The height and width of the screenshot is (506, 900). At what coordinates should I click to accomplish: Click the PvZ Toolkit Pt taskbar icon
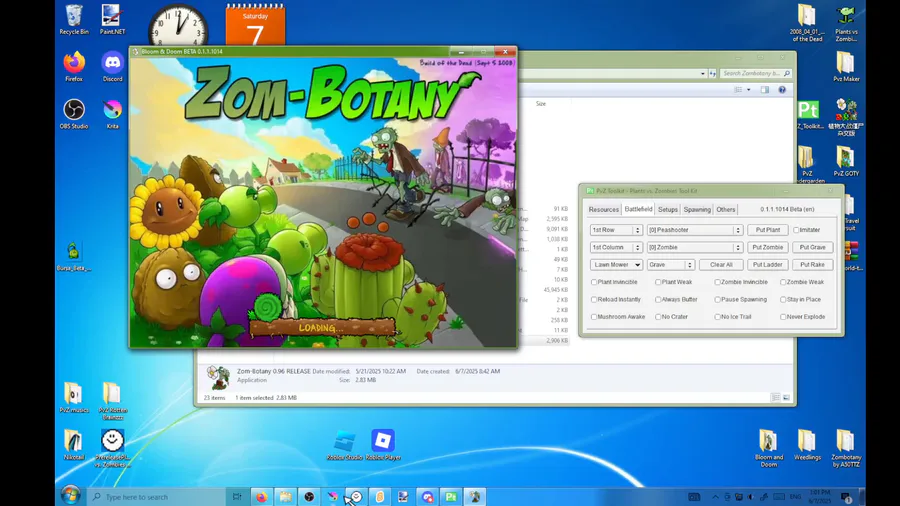click(451, 497)
